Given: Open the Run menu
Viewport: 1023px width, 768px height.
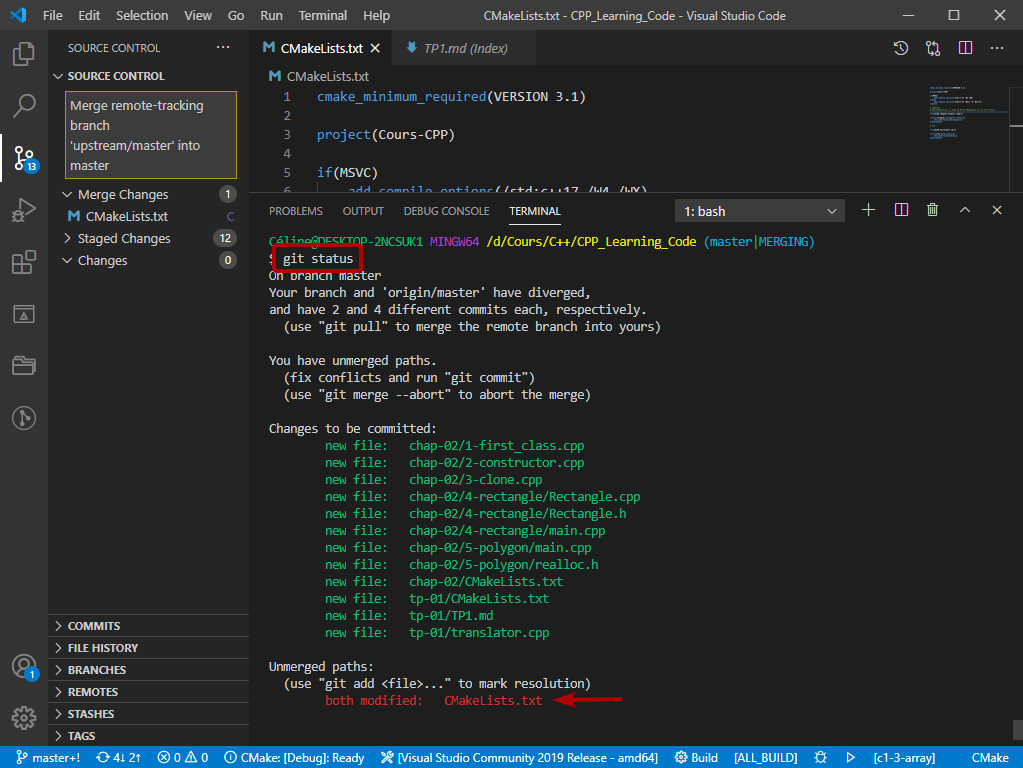Looking at the screenshot, I should point(271,15).
